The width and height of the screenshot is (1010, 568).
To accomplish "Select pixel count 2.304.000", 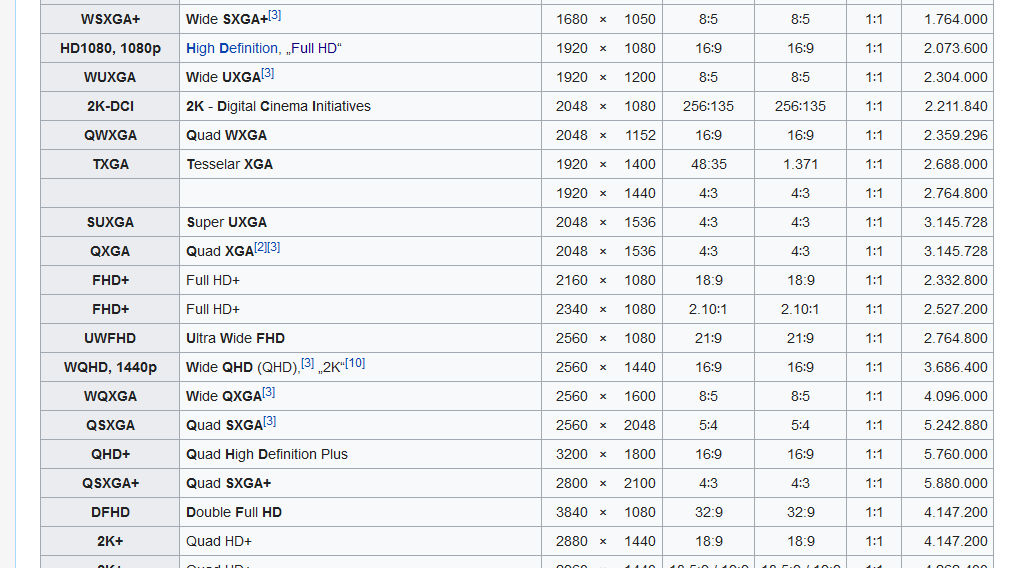I will click(x=955, y=77).
